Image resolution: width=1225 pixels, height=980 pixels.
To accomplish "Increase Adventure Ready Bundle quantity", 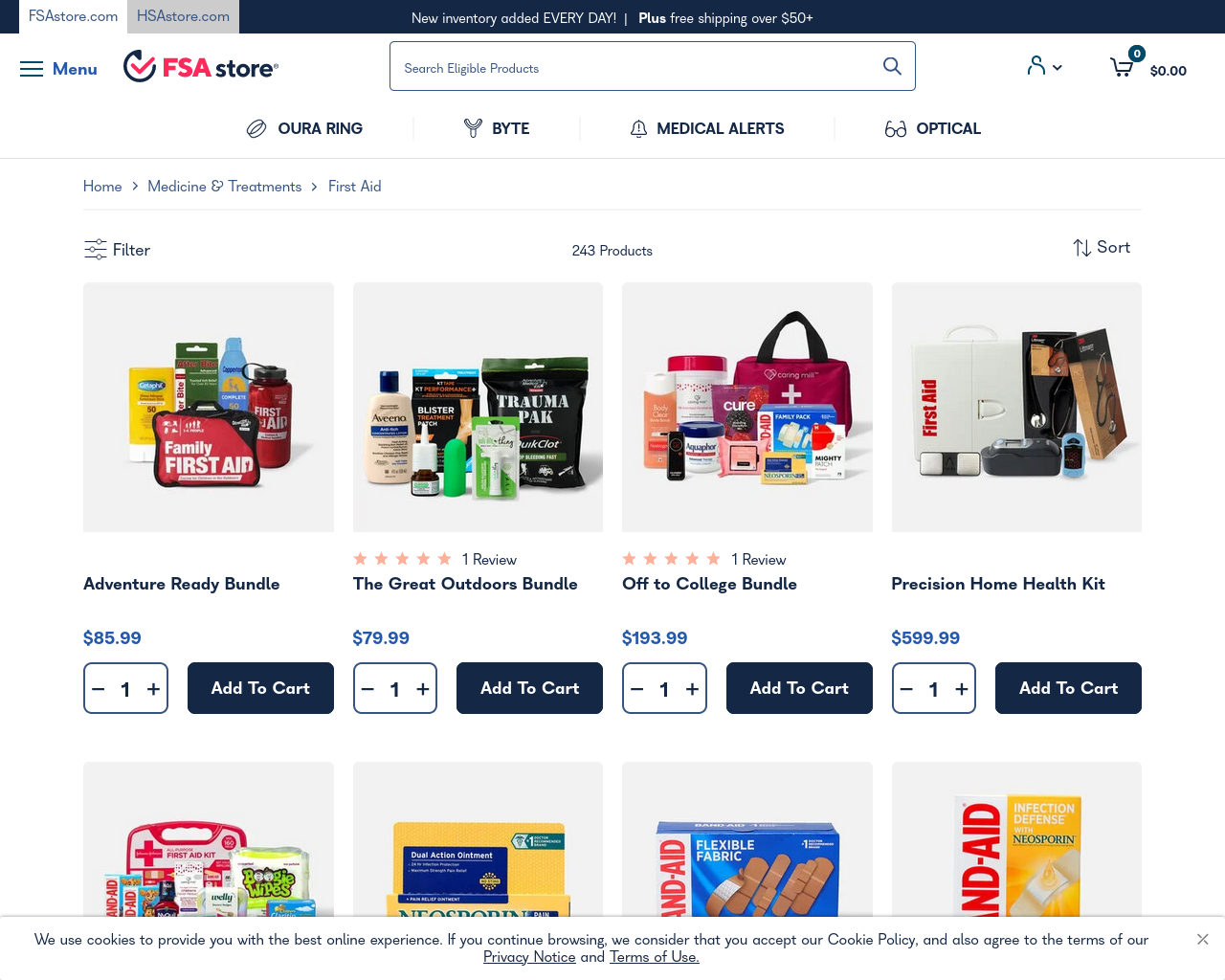I will pos(153,689).
